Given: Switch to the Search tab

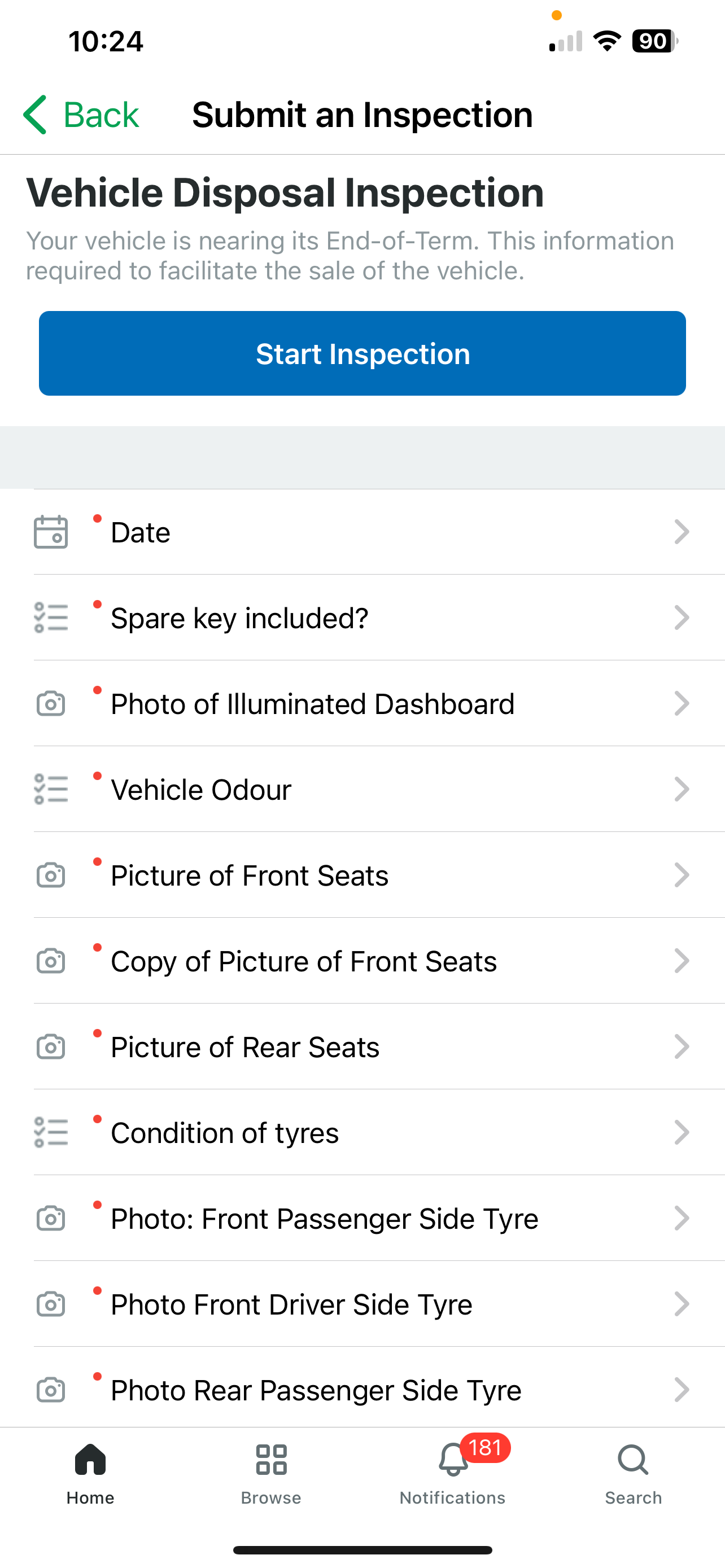Looking at the screenshot, I should pos(633,1473).
